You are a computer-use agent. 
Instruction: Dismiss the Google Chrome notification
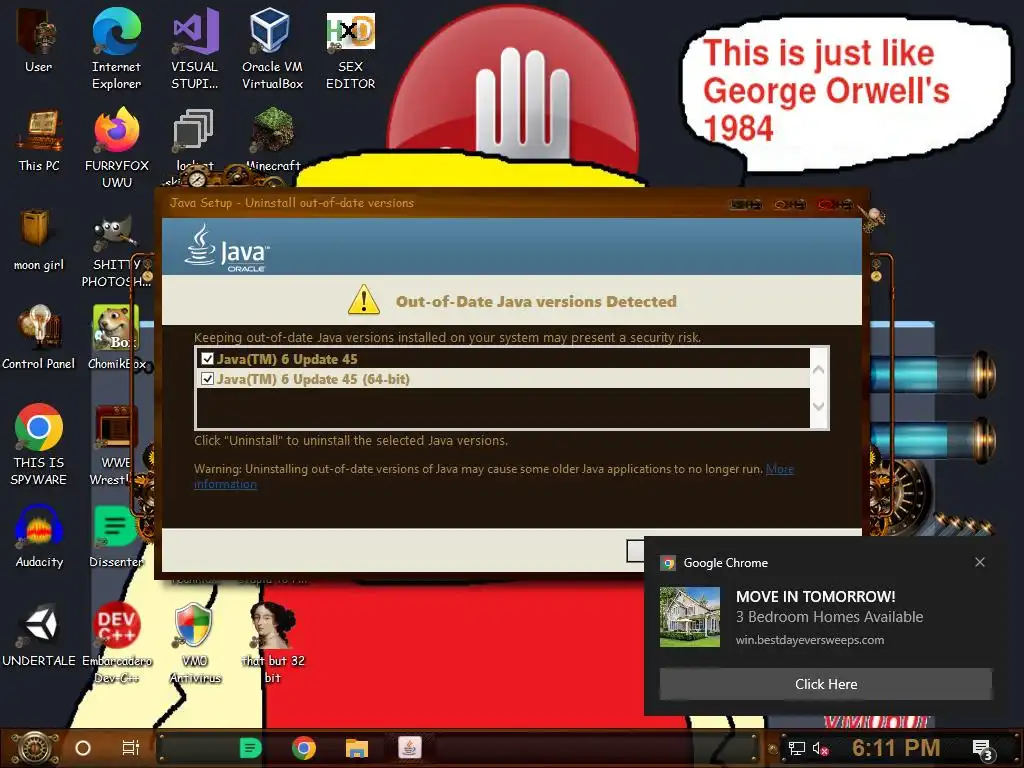980,562
